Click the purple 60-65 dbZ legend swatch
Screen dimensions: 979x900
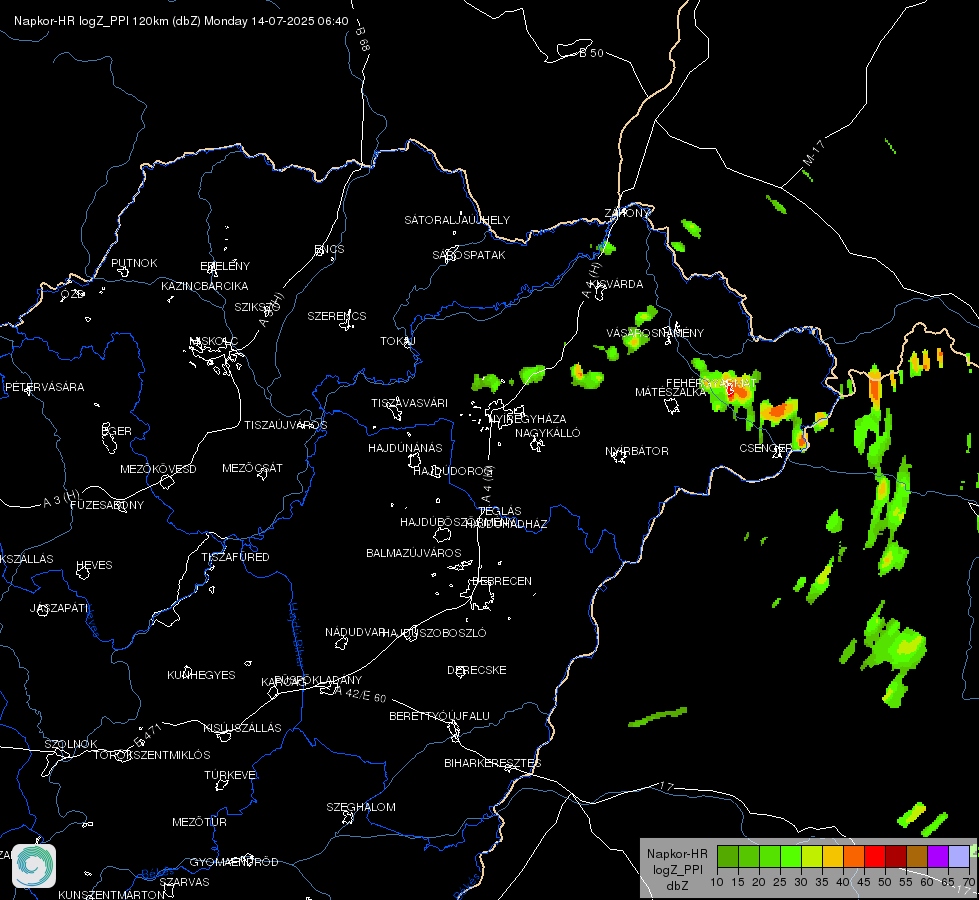938,857
